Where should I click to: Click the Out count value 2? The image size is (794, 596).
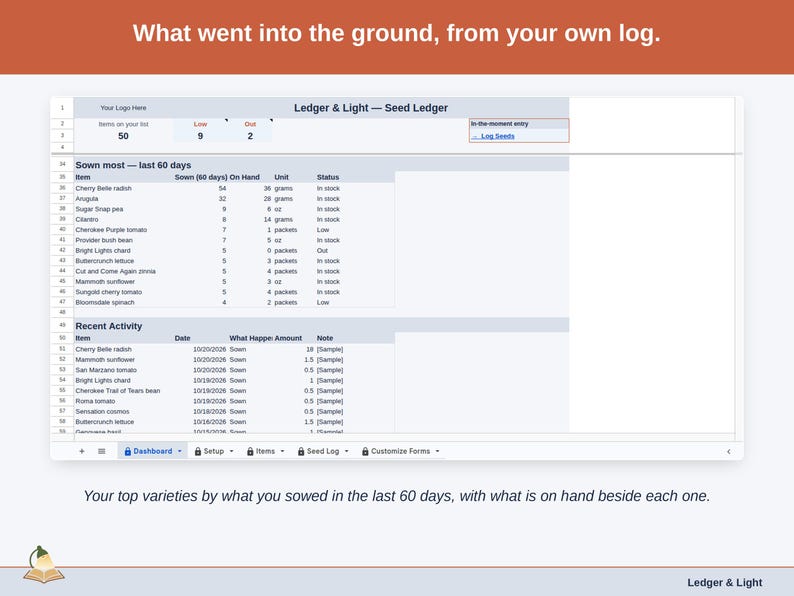tap(250, 136)
